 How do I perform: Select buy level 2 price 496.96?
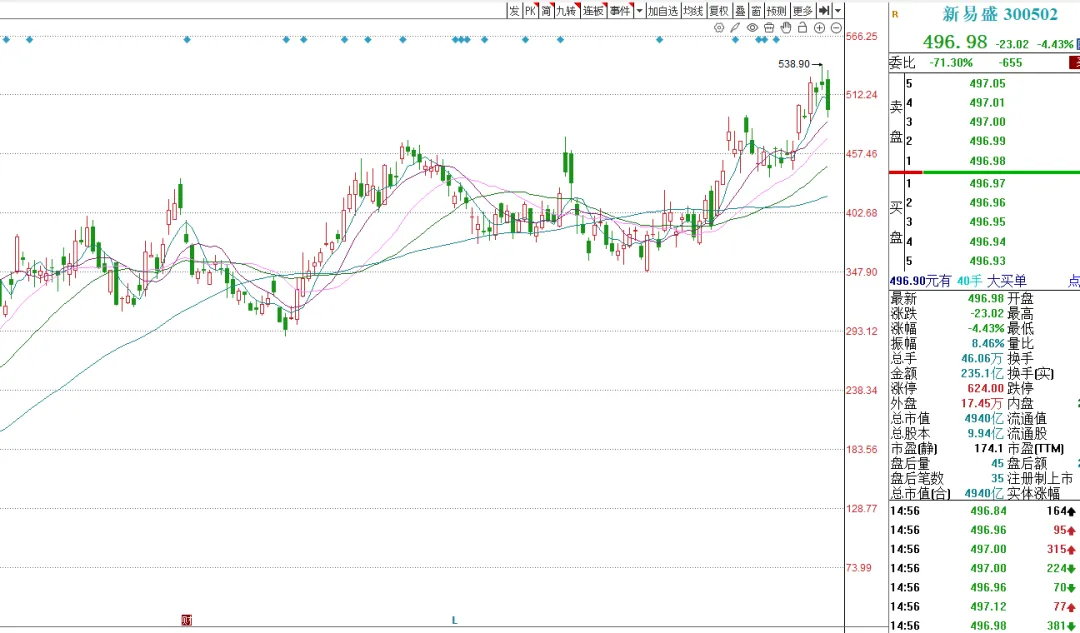[987, 203]
